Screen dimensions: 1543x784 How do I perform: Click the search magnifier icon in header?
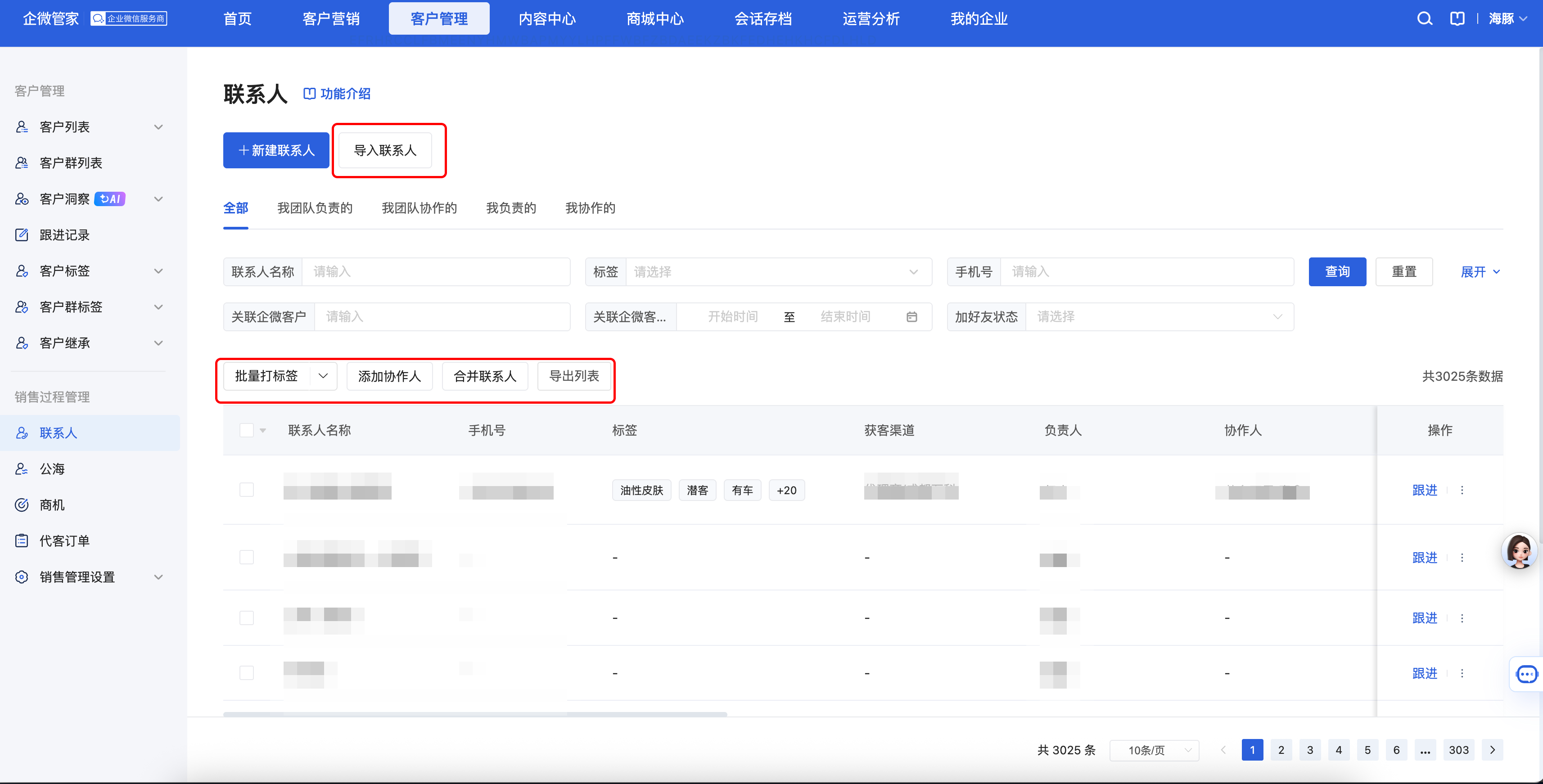point(1425,18)
